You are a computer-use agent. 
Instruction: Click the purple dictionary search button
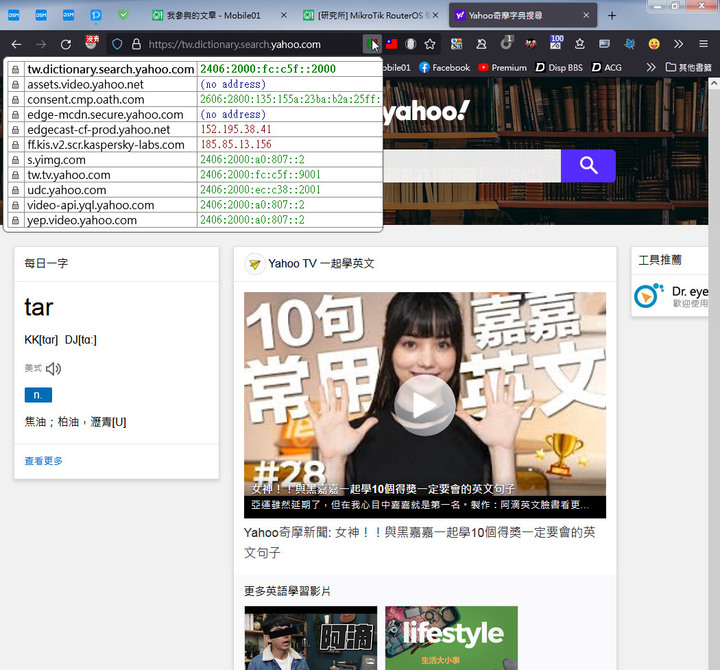588,166
